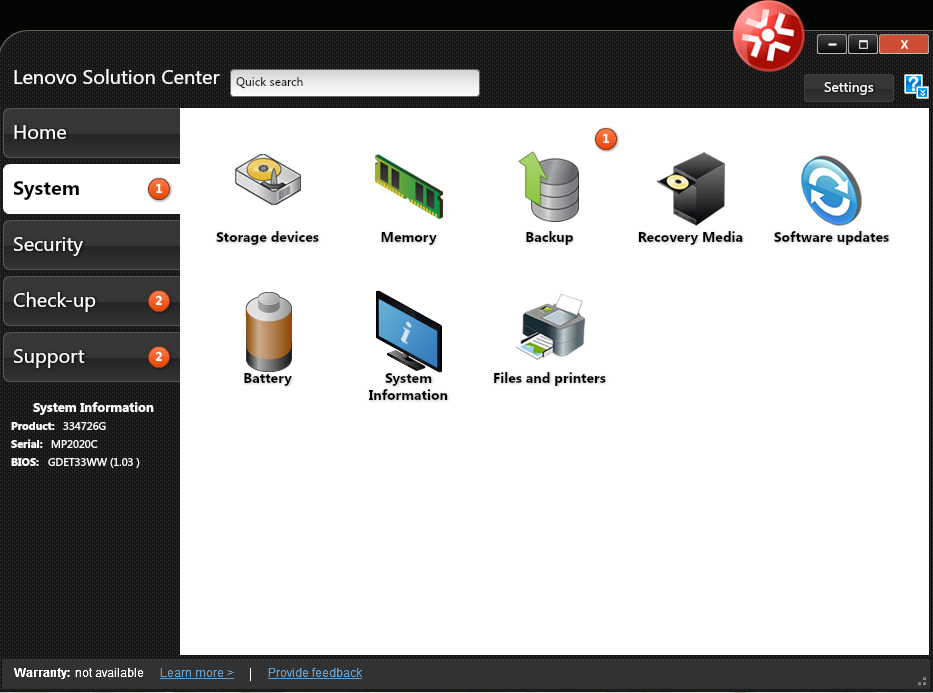Open the Memory module icon
This screenshot has width=933, height=693.
(409, 186)
